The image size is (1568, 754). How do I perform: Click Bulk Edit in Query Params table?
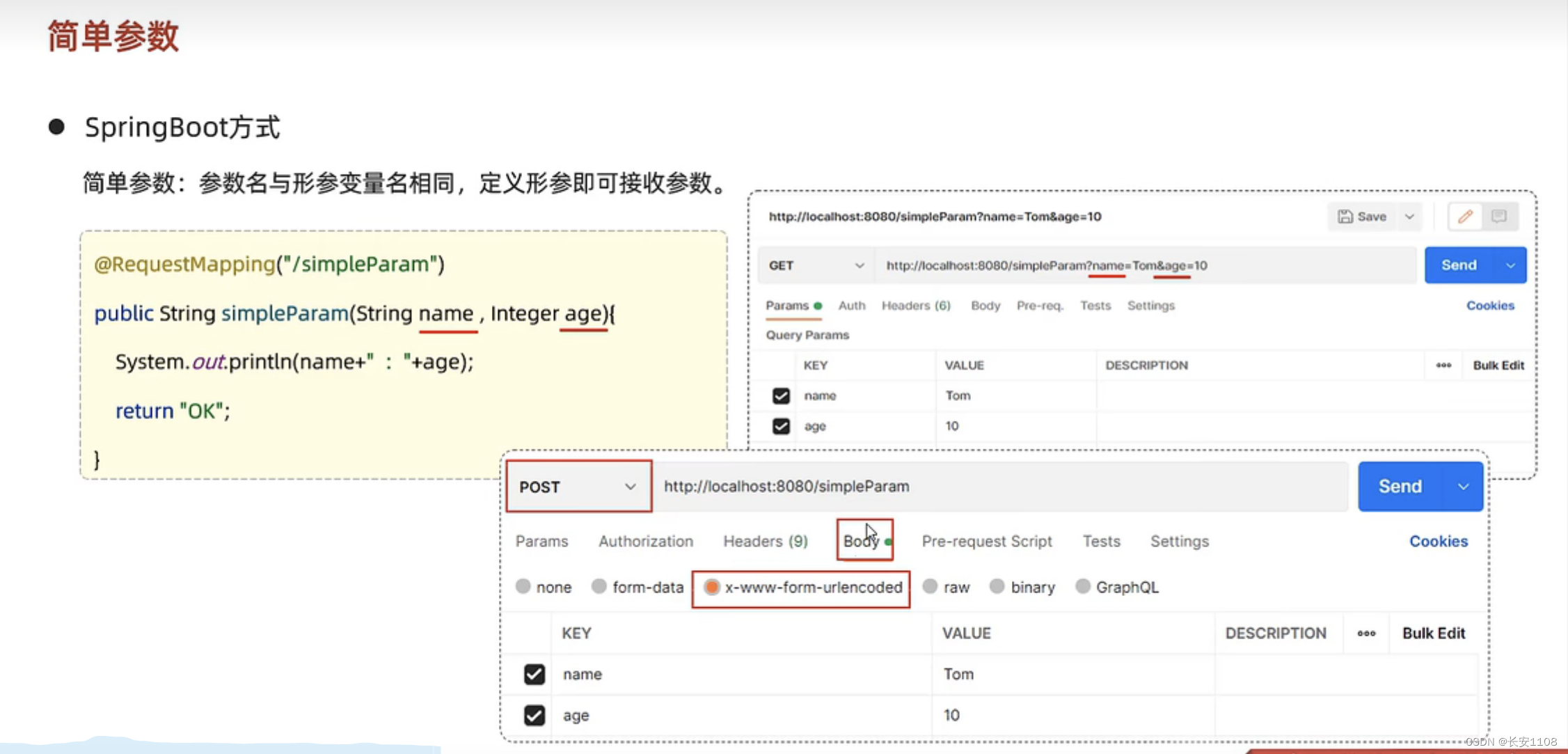pos(1498,365)
